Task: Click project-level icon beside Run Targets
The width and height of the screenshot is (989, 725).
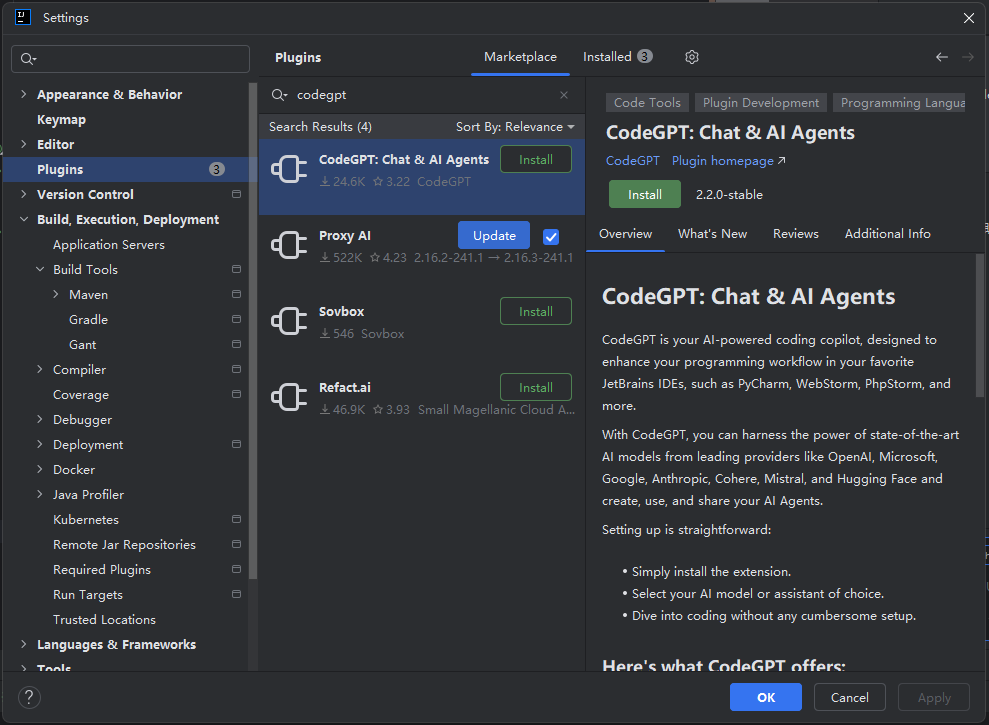Action: click(x=237, y=594)
